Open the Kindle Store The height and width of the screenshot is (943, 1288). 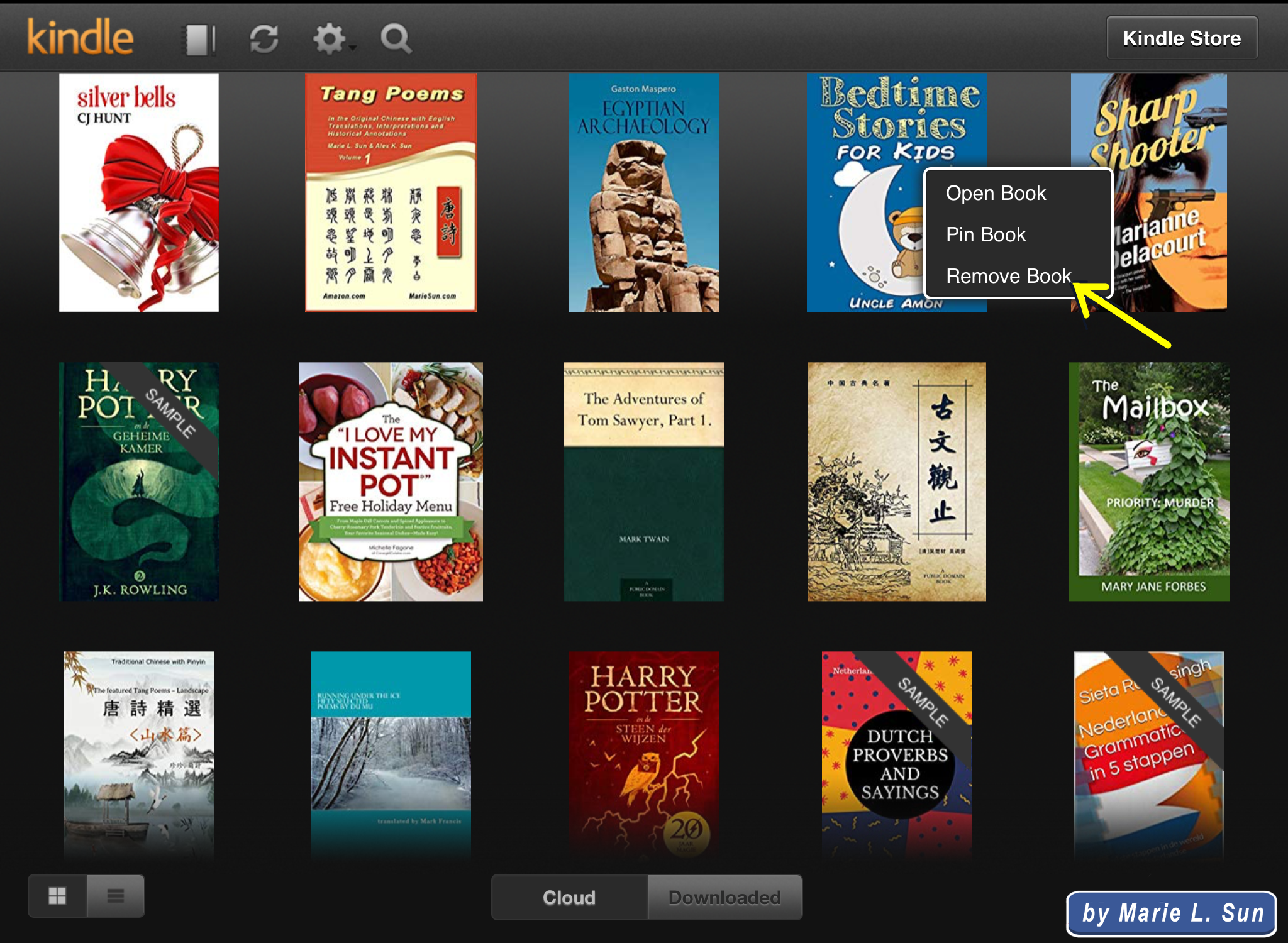[x=1182, y=38]
